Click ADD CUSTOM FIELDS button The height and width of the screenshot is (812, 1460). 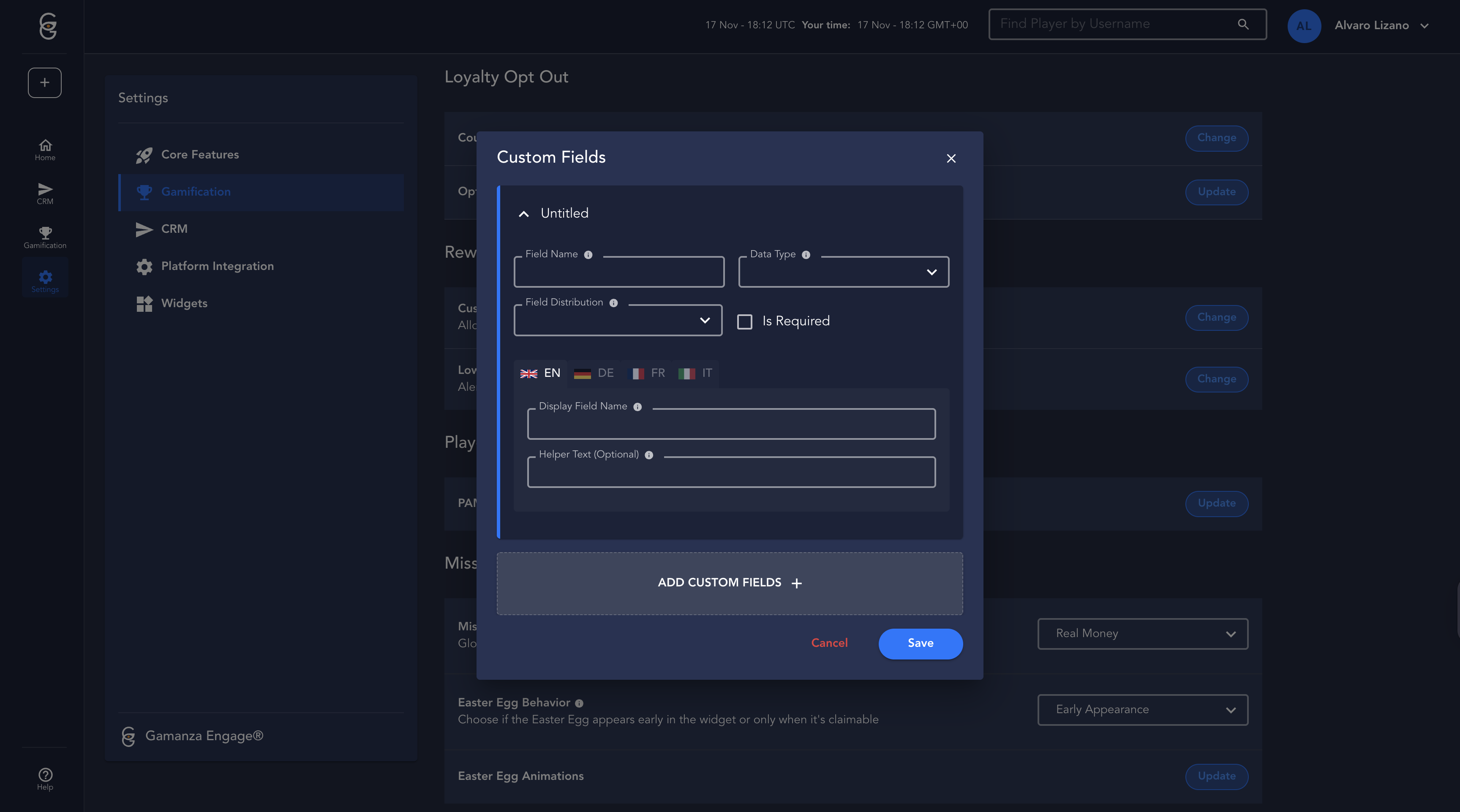point(730,583)
